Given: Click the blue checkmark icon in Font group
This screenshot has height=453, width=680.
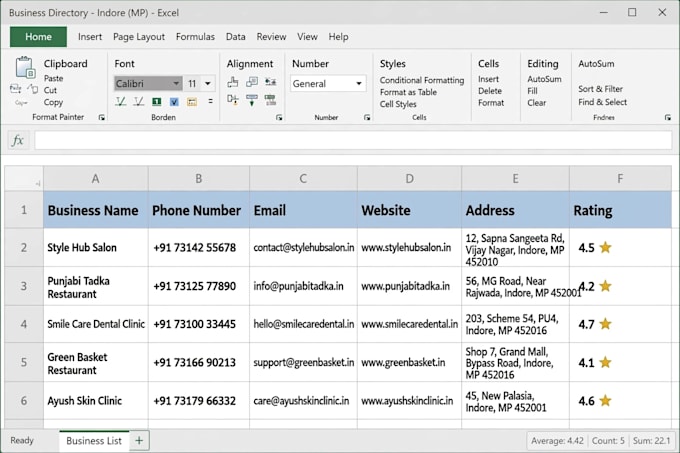Looking at the screenshot, I should click(174, 101).
